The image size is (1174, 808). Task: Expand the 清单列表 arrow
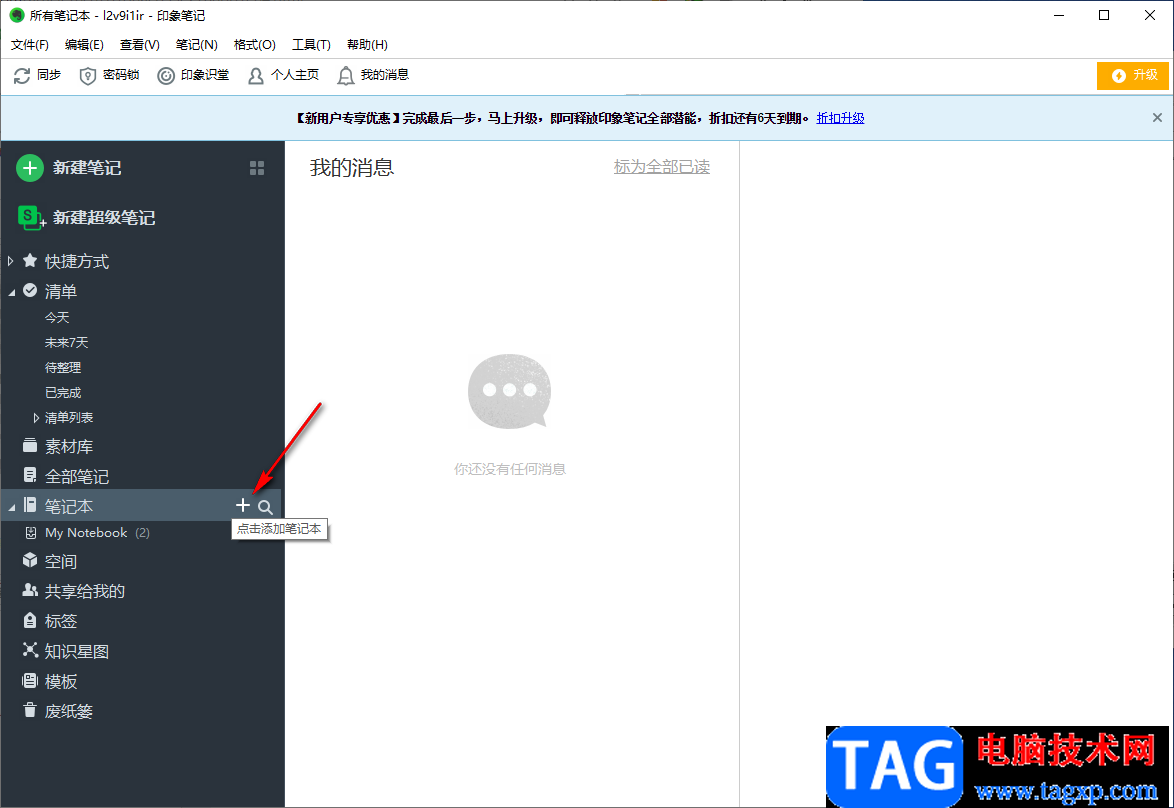36,418
